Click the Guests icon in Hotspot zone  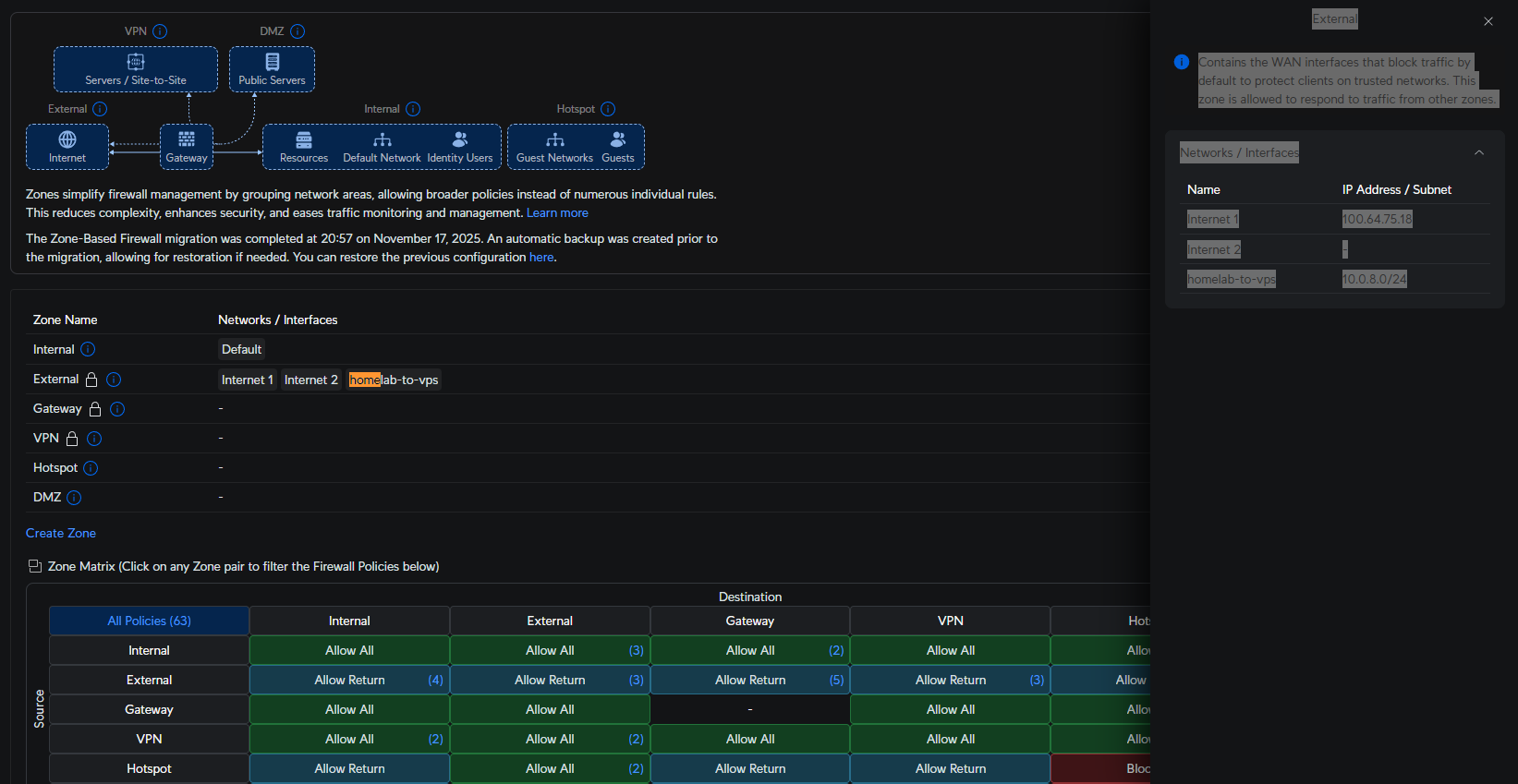(x=618, y=139)
